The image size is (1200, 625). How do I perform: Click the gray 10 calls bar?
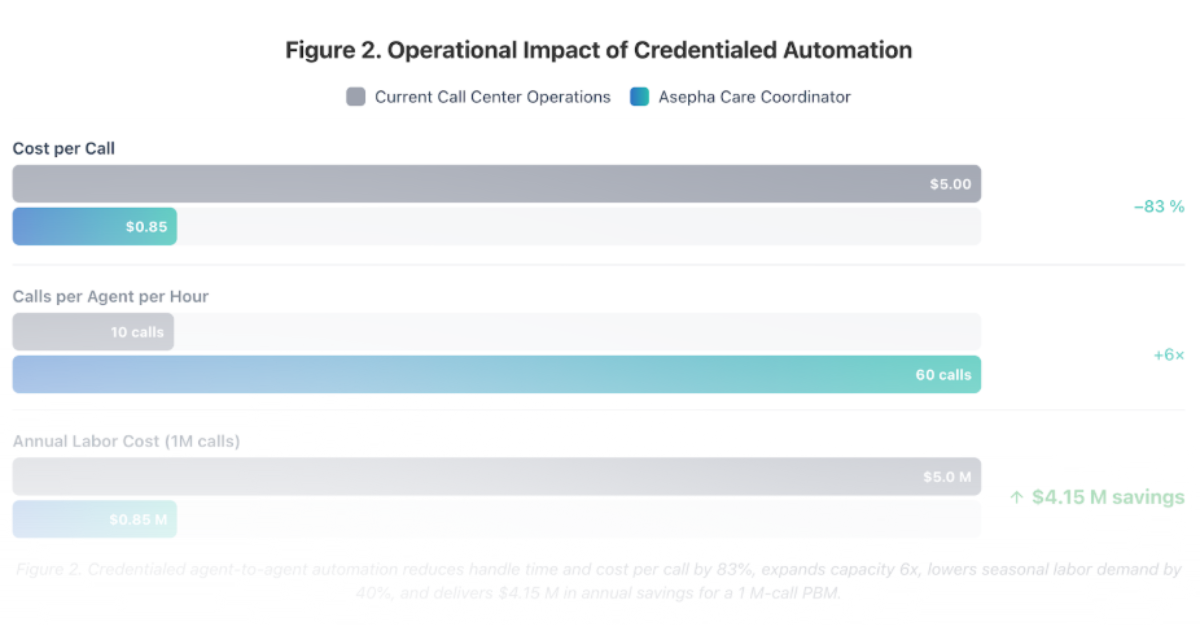93,332
